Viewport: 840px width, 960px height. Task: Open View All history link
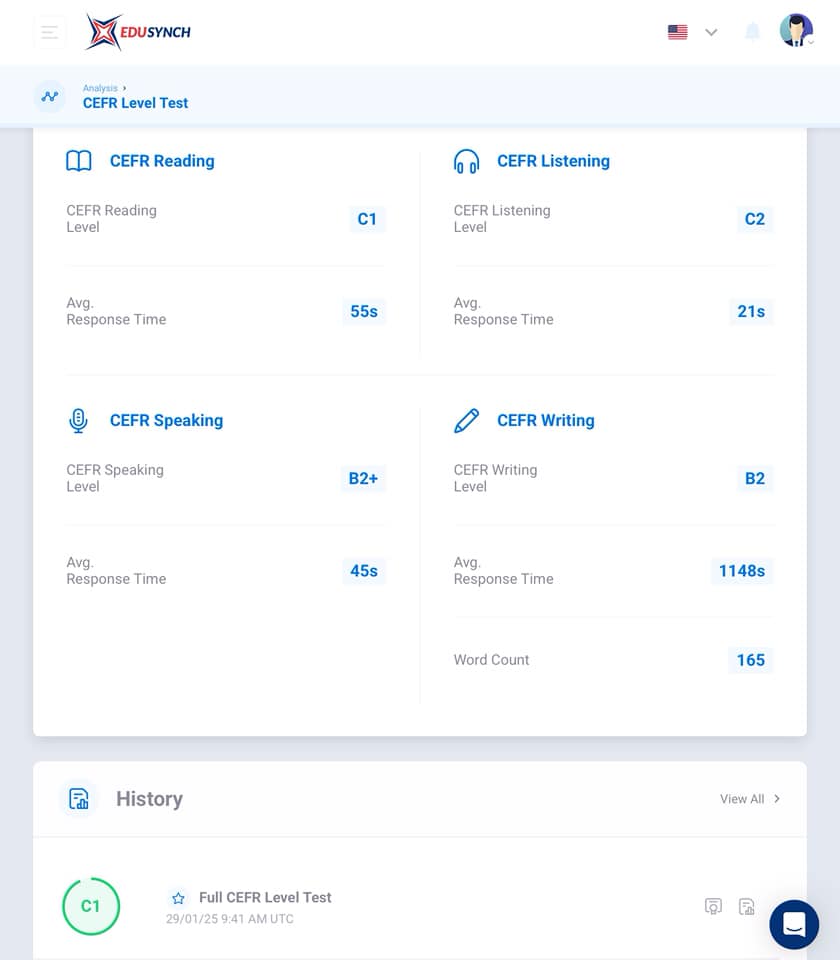point(742,799)
